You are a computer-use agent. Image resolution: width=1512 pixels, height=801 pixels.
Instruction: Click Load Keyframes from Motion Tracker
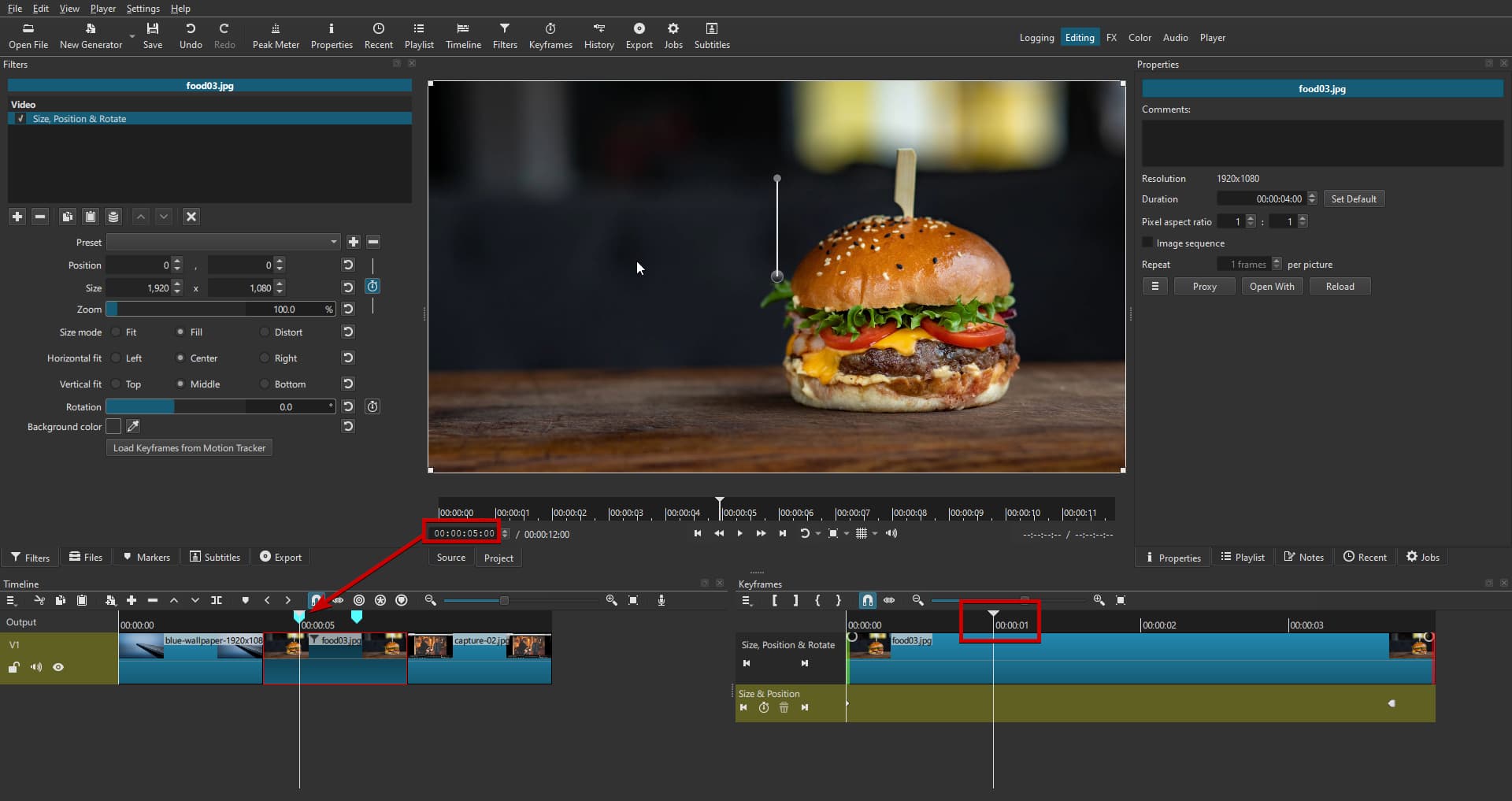[189, 448]
